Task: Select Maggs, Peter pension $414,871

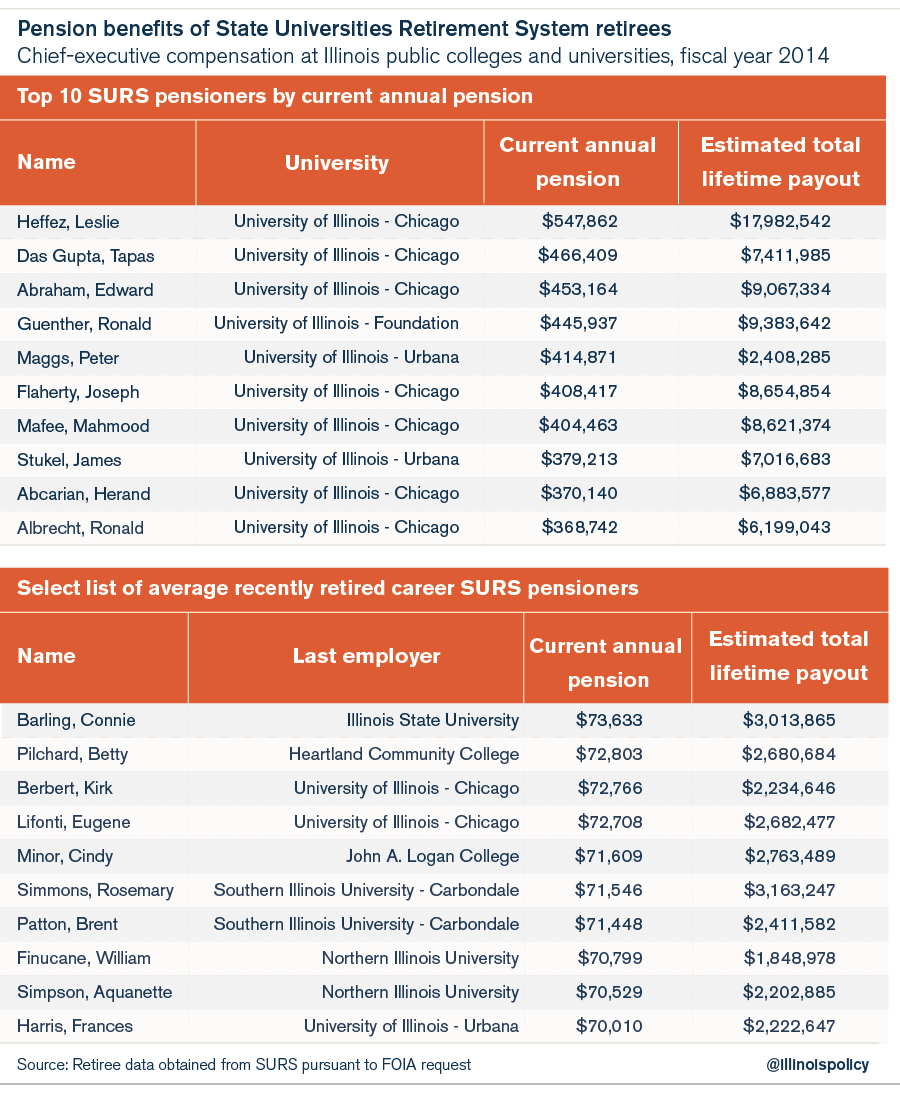Action: 578,357
